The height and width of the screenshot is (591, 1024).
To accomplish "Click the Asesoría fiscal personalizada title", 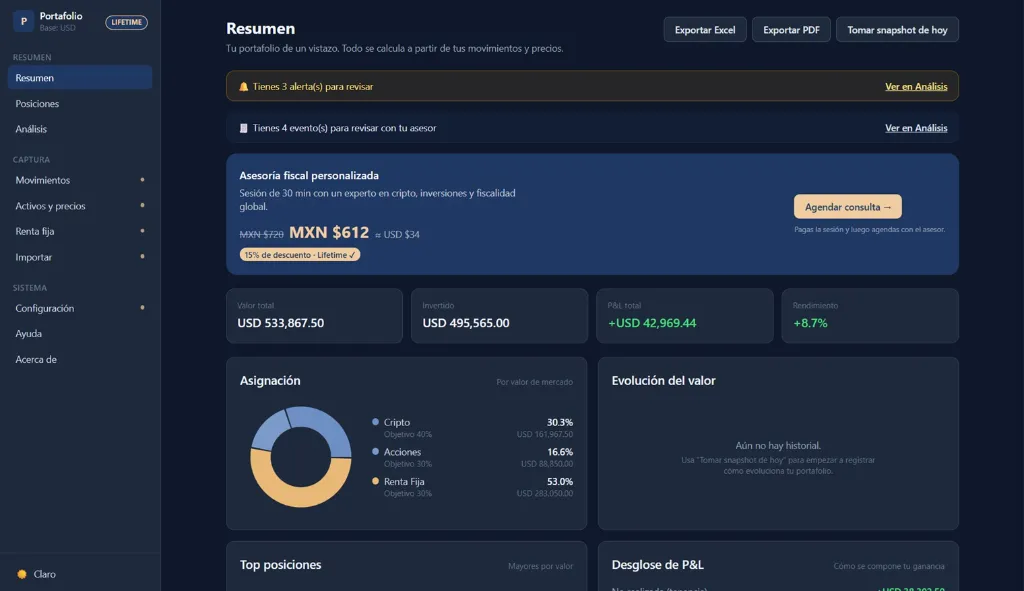I will point(309,175).
